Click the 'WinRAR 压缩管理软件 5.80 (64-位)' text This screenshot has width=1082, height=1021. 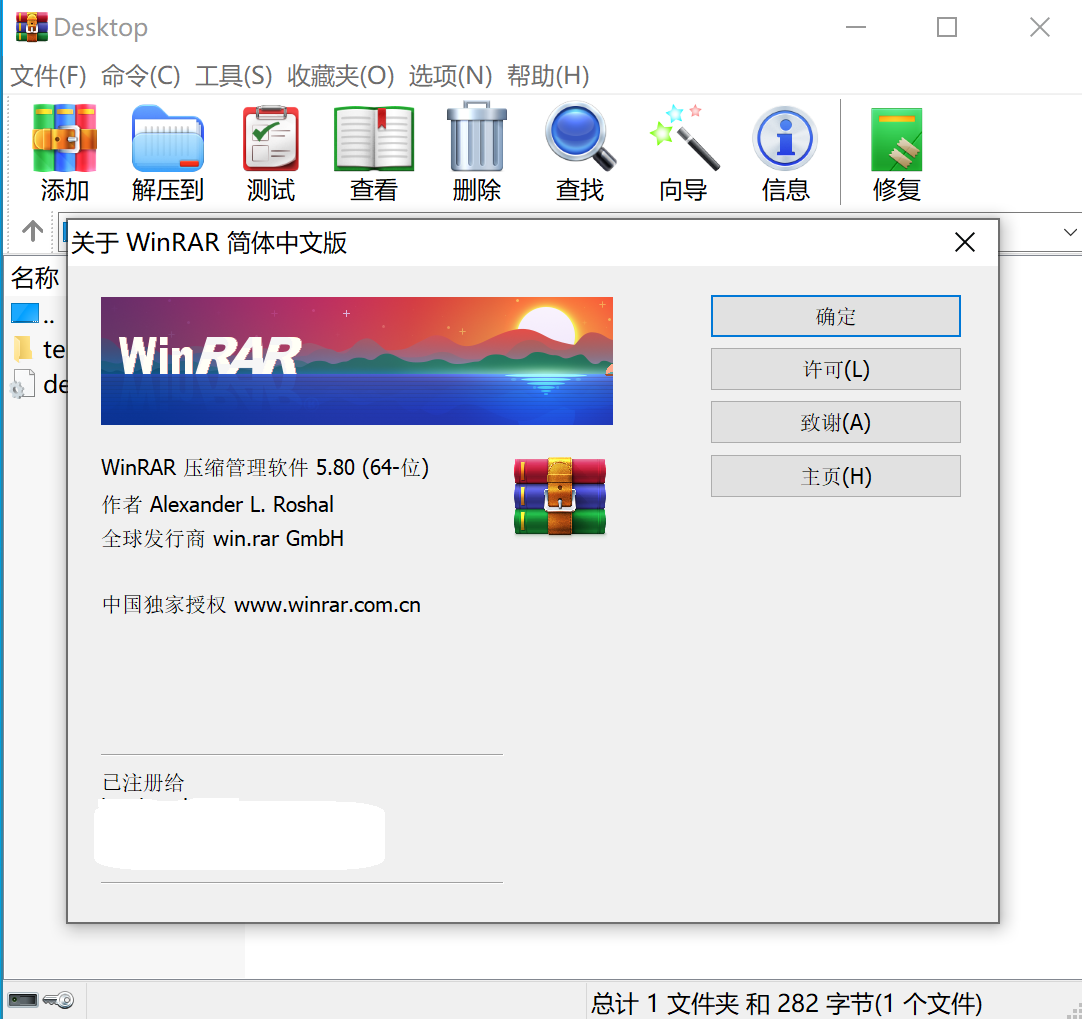265,468
